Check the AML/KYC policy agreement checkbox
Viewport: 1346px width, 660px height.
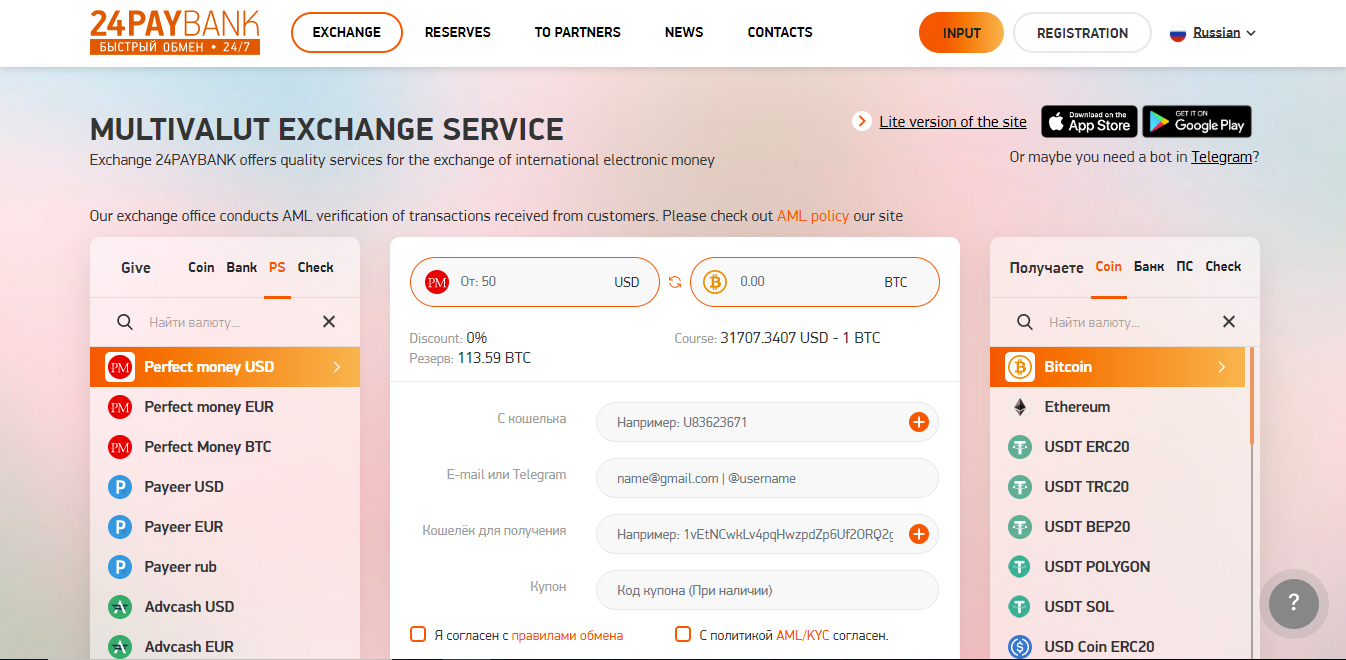click(683, 634)
